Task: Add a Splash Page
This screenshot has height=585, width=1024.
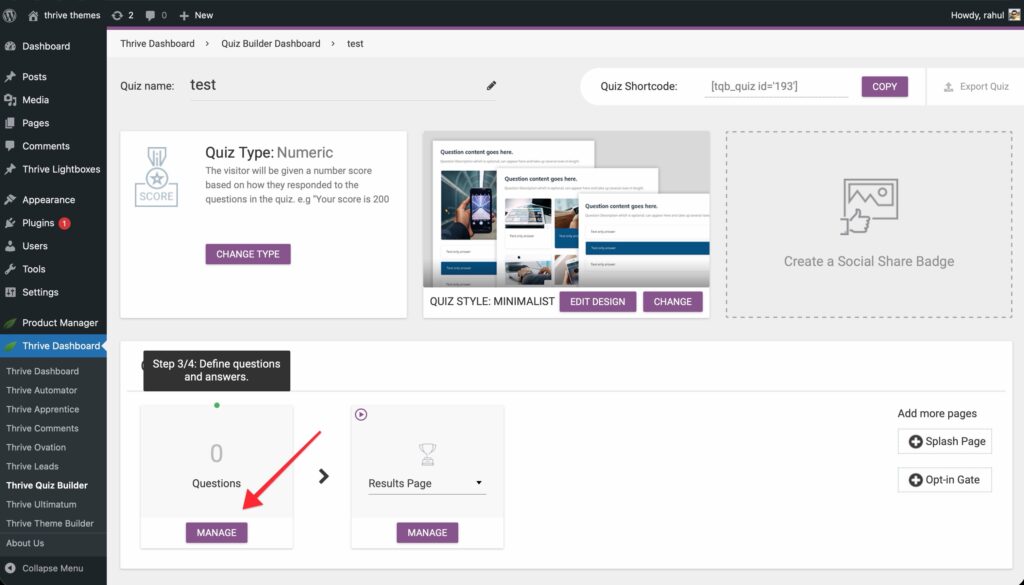Action: click(x=945, y=441)
